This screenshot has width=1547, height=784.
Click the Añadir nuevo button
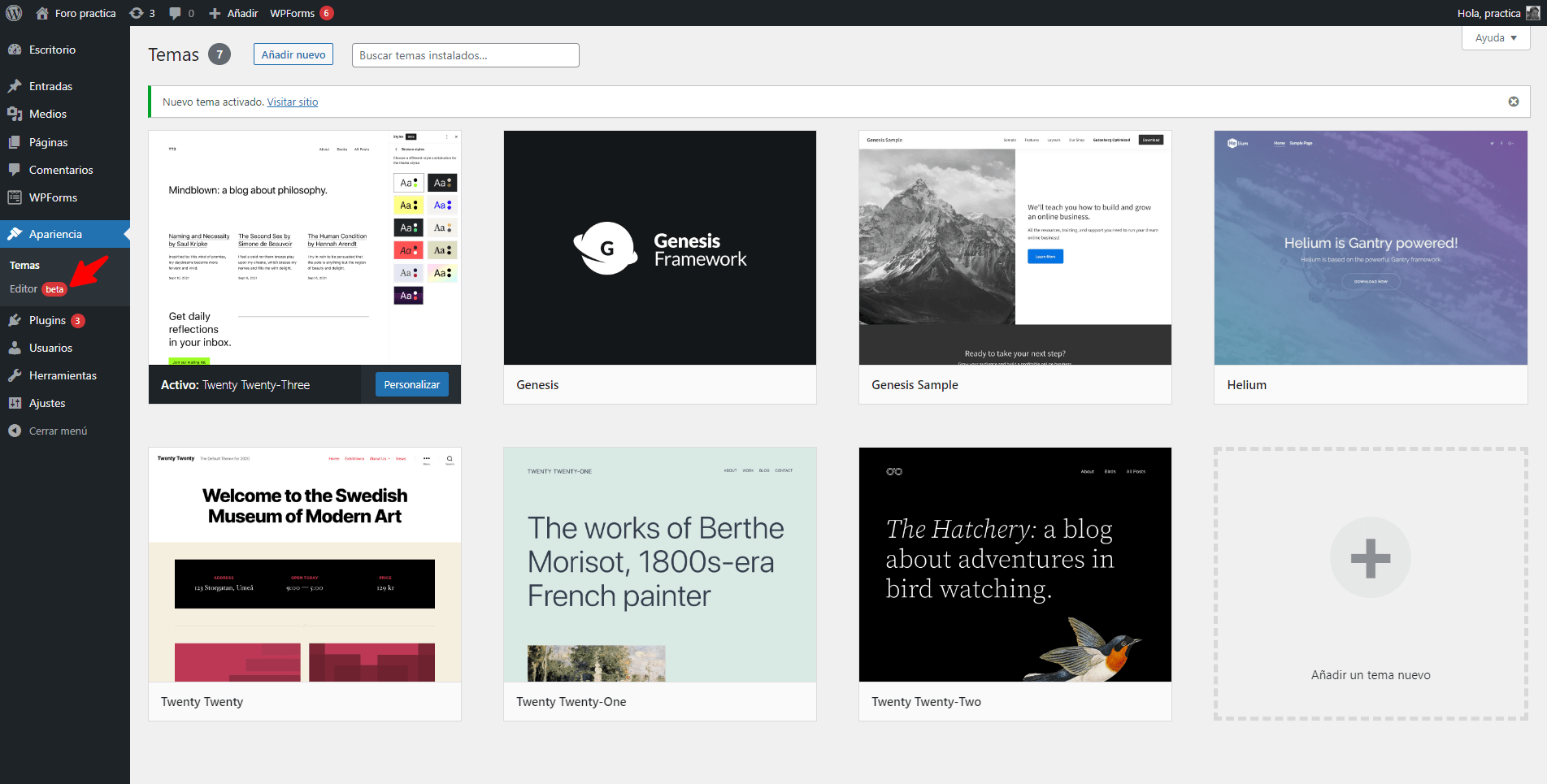(293, 54)
